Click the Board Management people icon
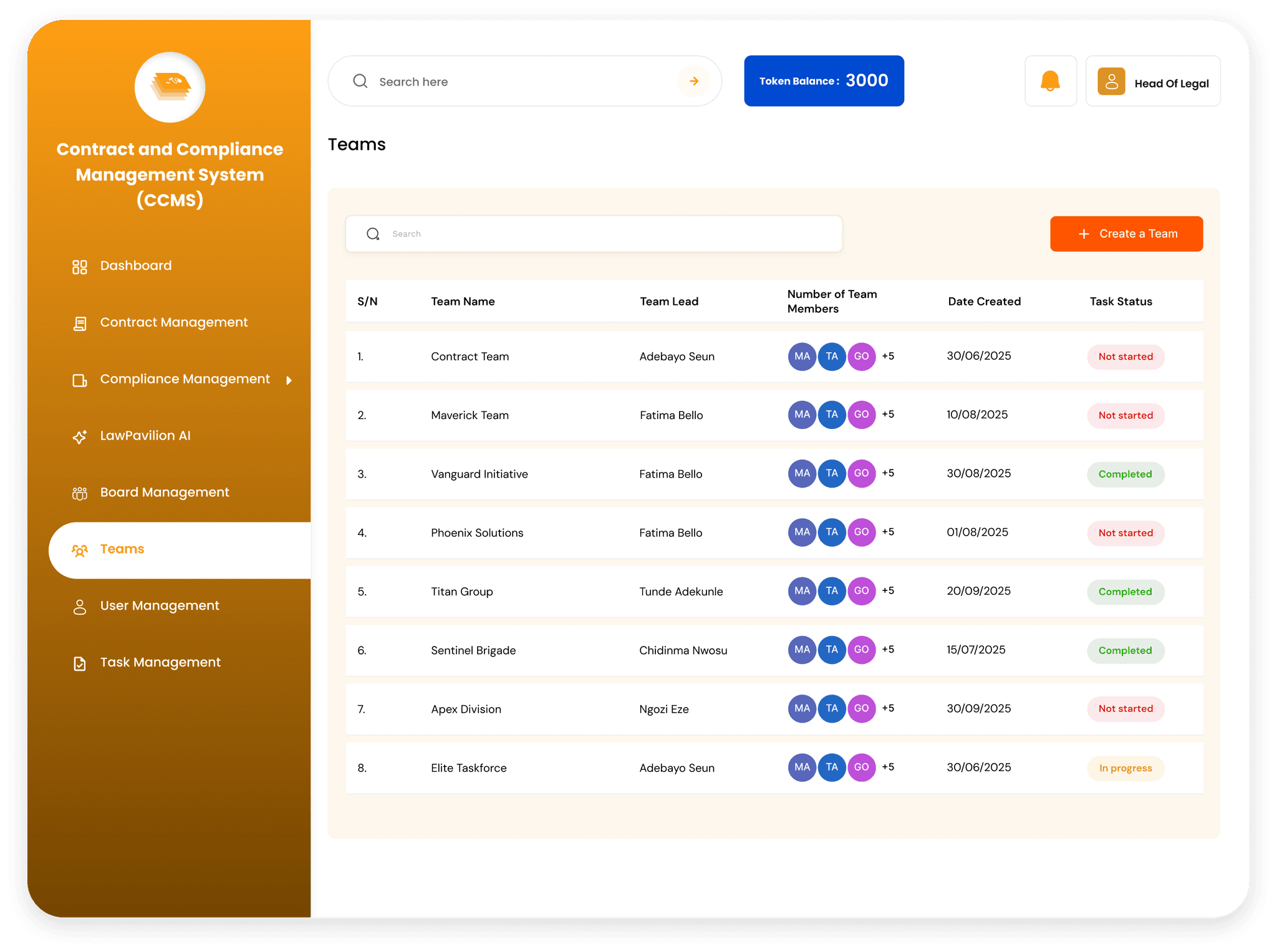The height and width of the screenshot is (952, 1277). tap(80, 493)
